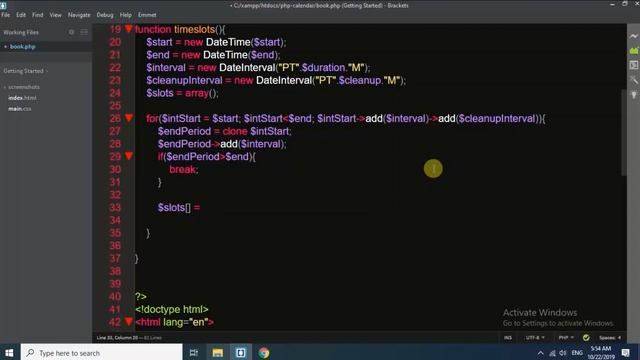
Task: Click the image panel icon in right toolbar
Action: [633, 65]
